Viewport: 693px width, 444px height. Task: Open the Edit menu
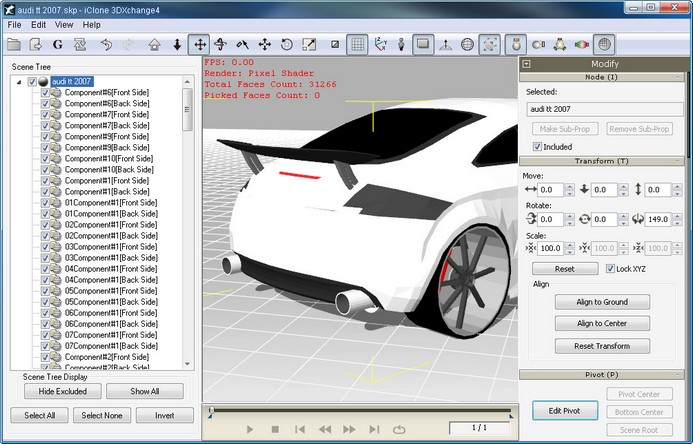(38, 24)
